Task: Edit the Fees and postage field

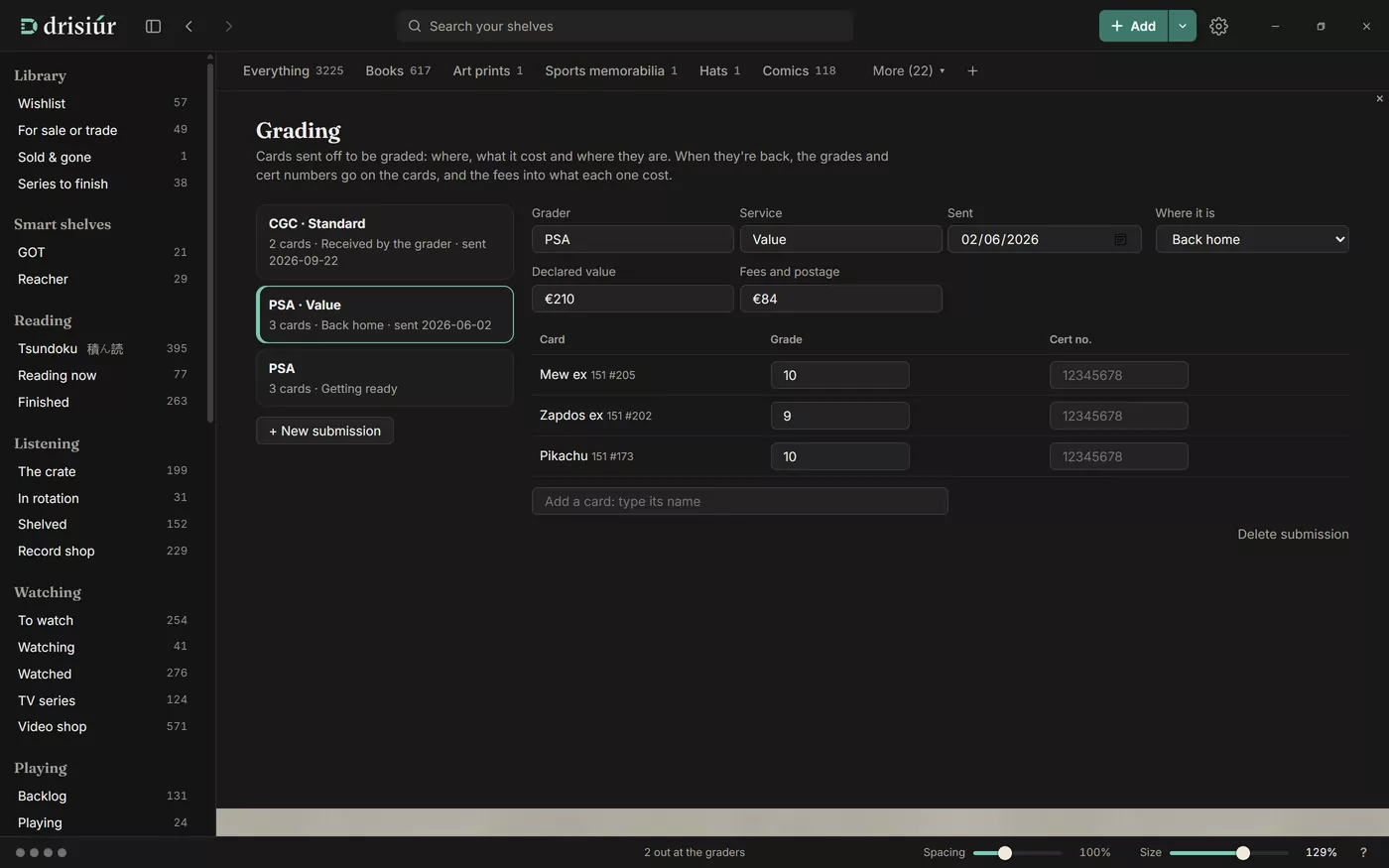Action: [x=841, y=299]
